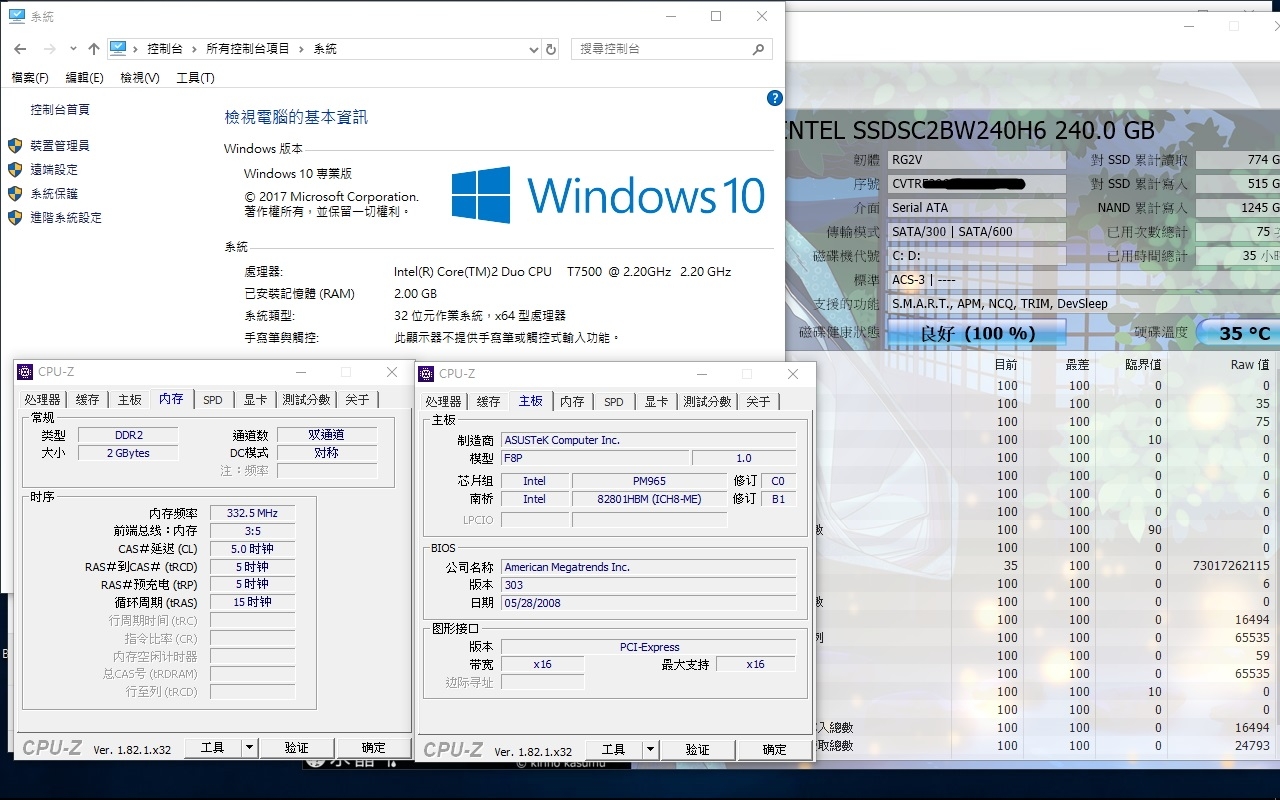The width and height of the screenshot is (1280, 800).
Task: Switch to SPD tab in right CPU-Z
Action: point(614,401)
